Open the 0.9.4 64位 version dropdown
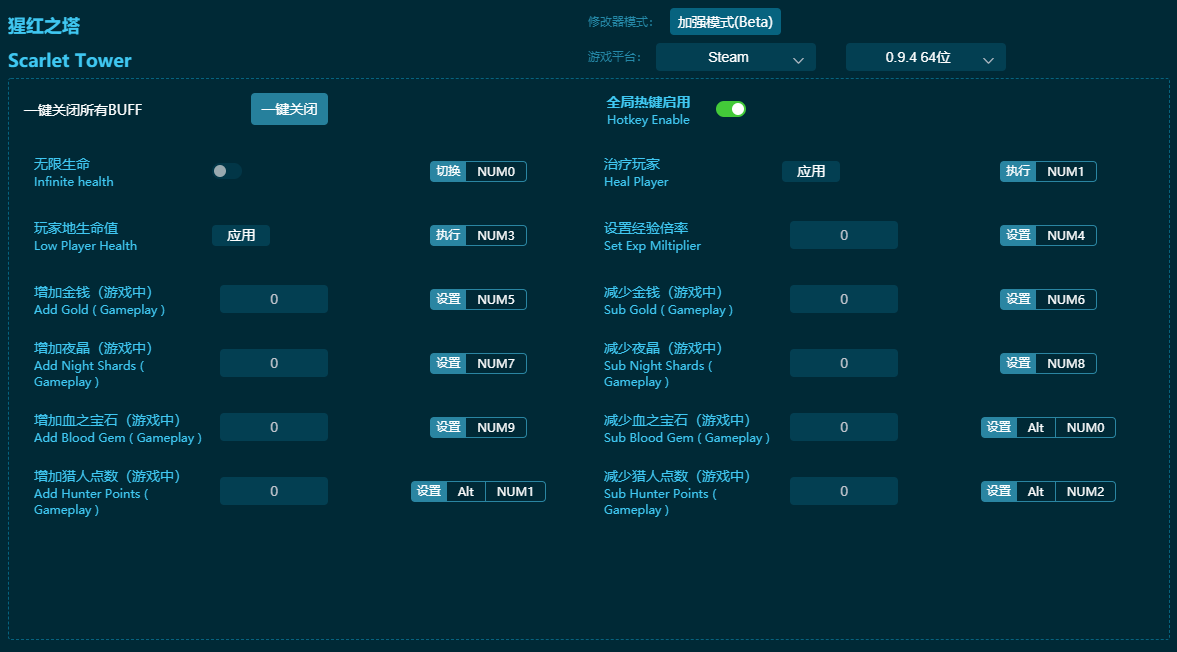Screen dimensions: 1177x652 [925, 57]
